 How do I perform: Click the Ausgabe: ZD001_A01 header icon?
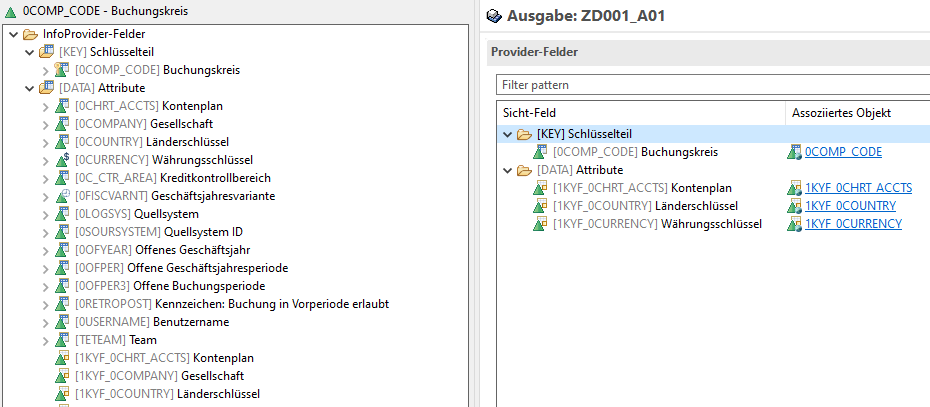coord(494,16)
